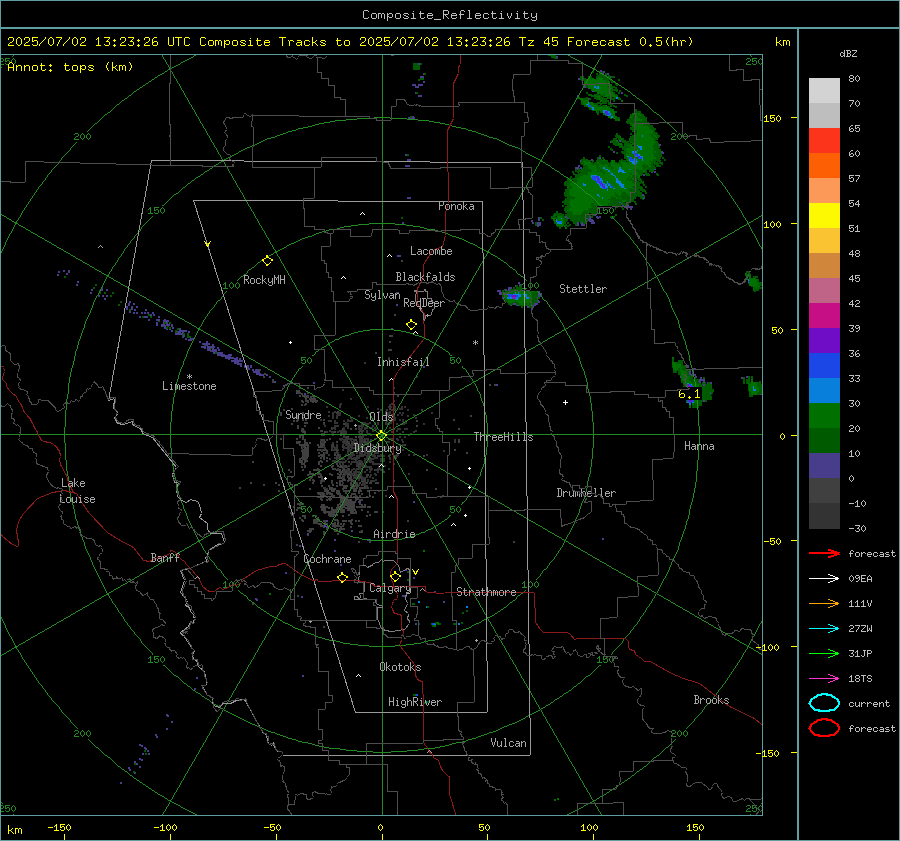
Task: Click the Lacombe city label
Action: pos(431,251)
